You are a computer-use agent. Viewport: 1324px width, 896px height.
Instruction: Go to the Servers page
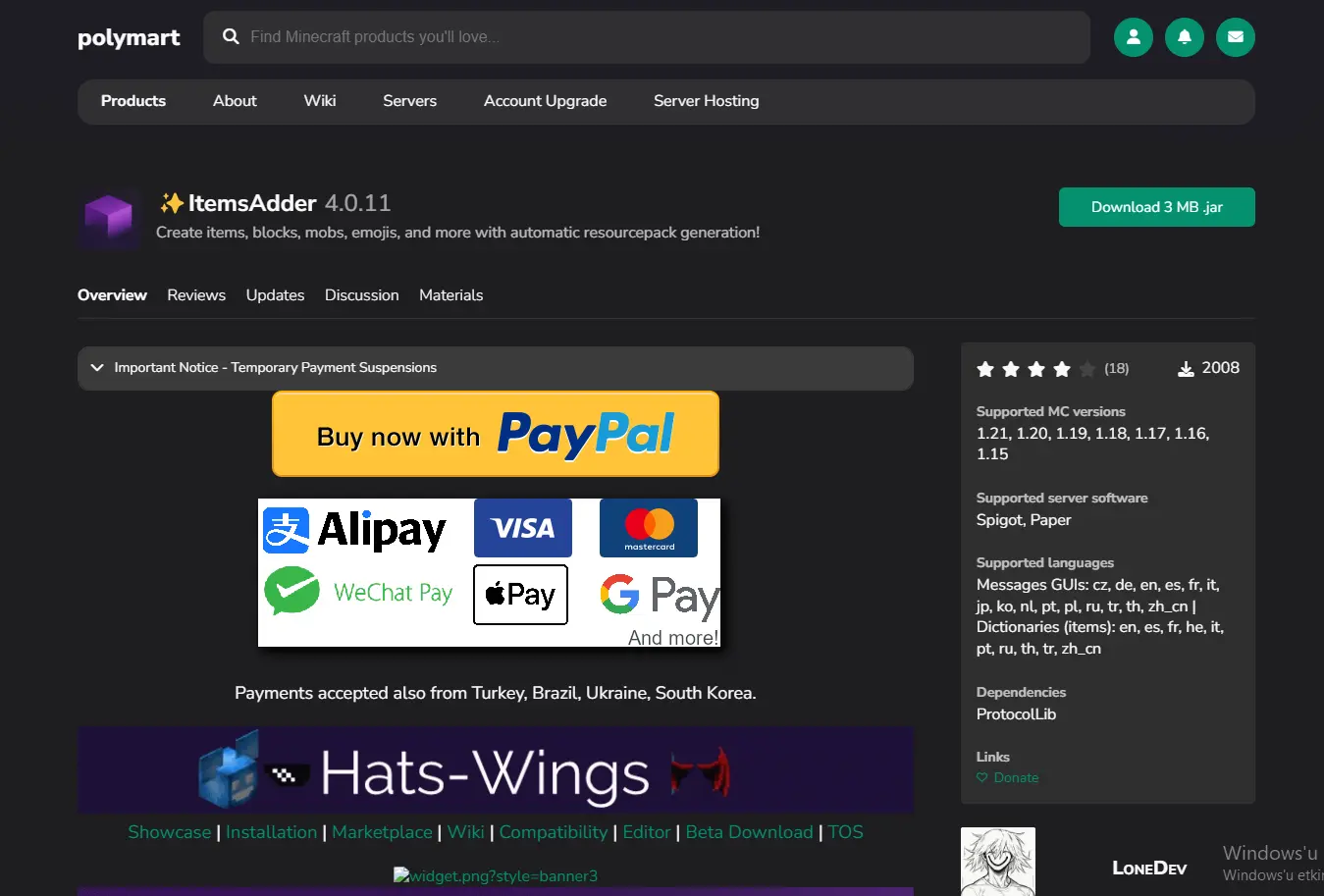click(x=409, y=101)
